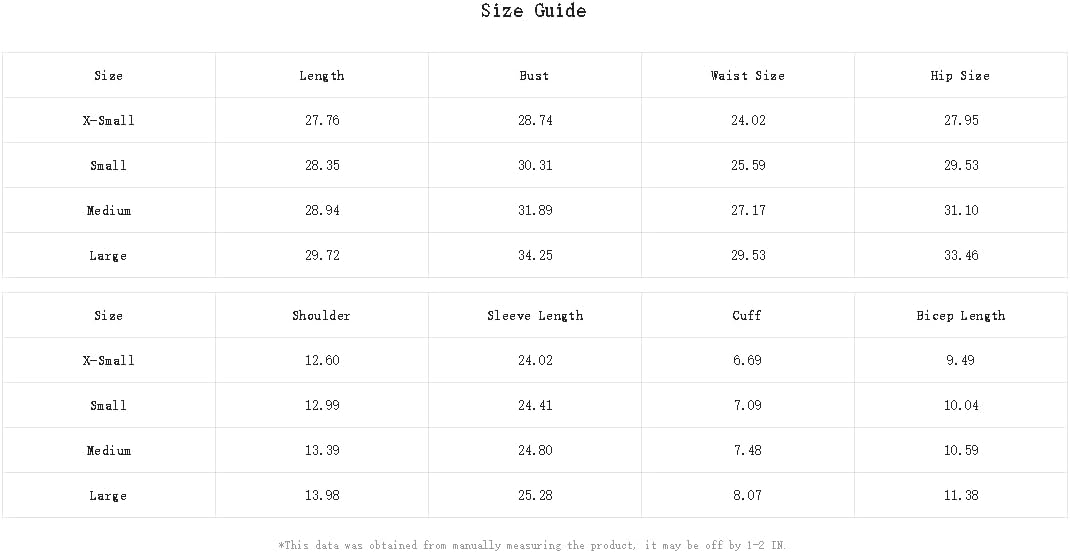Click the Waist Size header
This screenshot has height=553, width=1070.
[x=748, y=76]
